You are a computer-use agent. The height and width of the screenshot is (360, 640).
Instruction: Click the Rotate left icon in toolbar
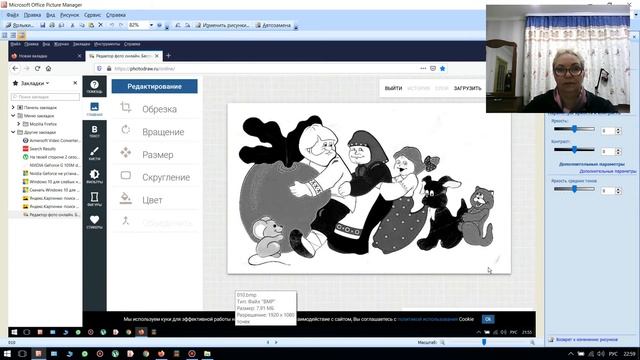(x=178, y=25)
